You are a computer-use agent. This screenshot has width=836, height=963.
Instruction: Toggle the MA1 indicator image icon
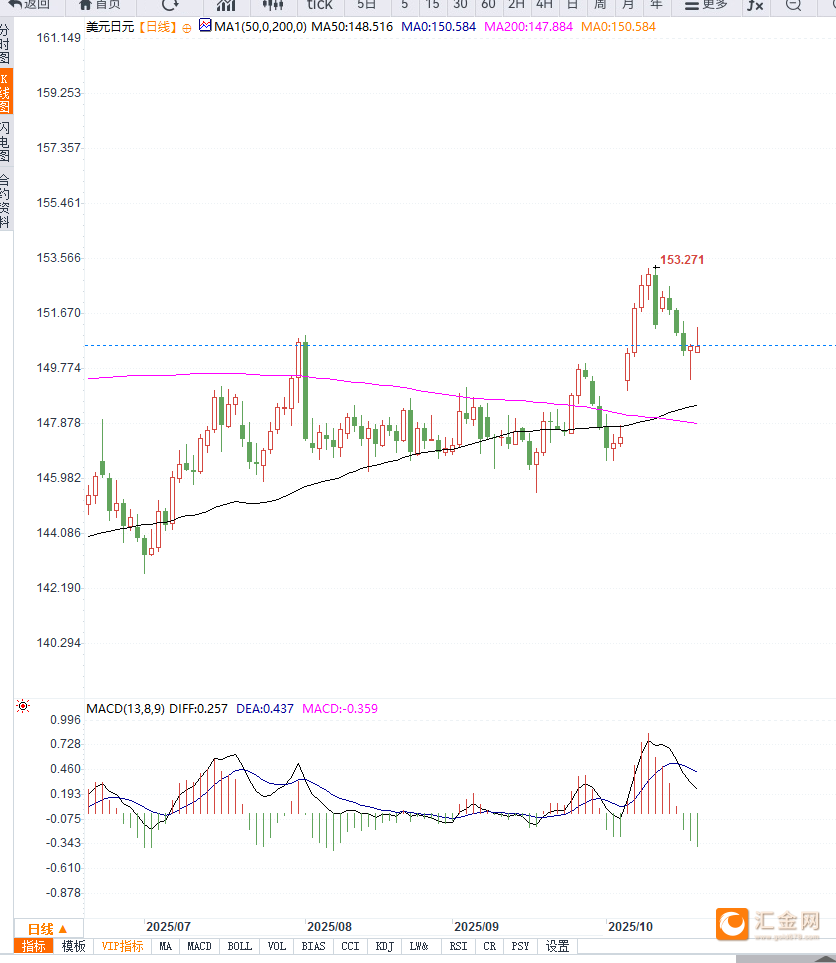click(x=205, y=26)
